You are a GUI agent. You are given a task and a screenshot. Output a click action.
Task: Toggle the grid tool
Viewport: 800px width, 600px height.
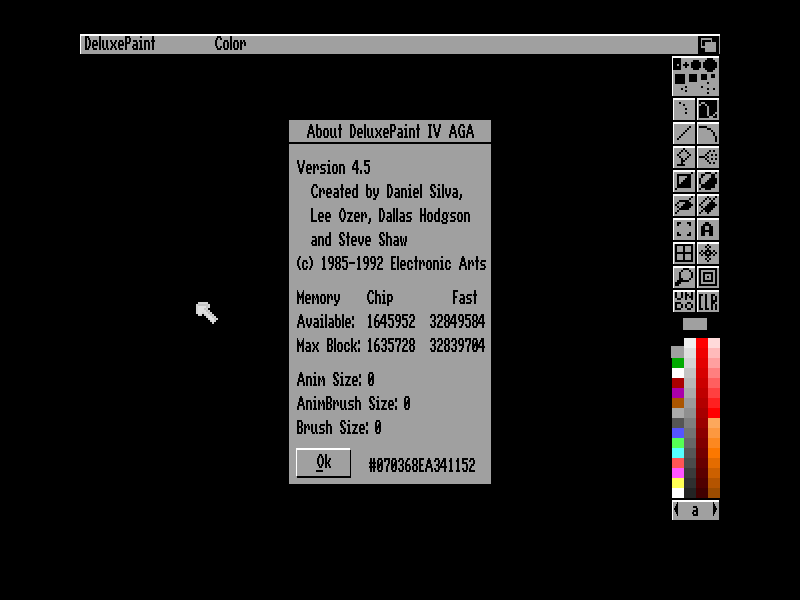(684, 253)
